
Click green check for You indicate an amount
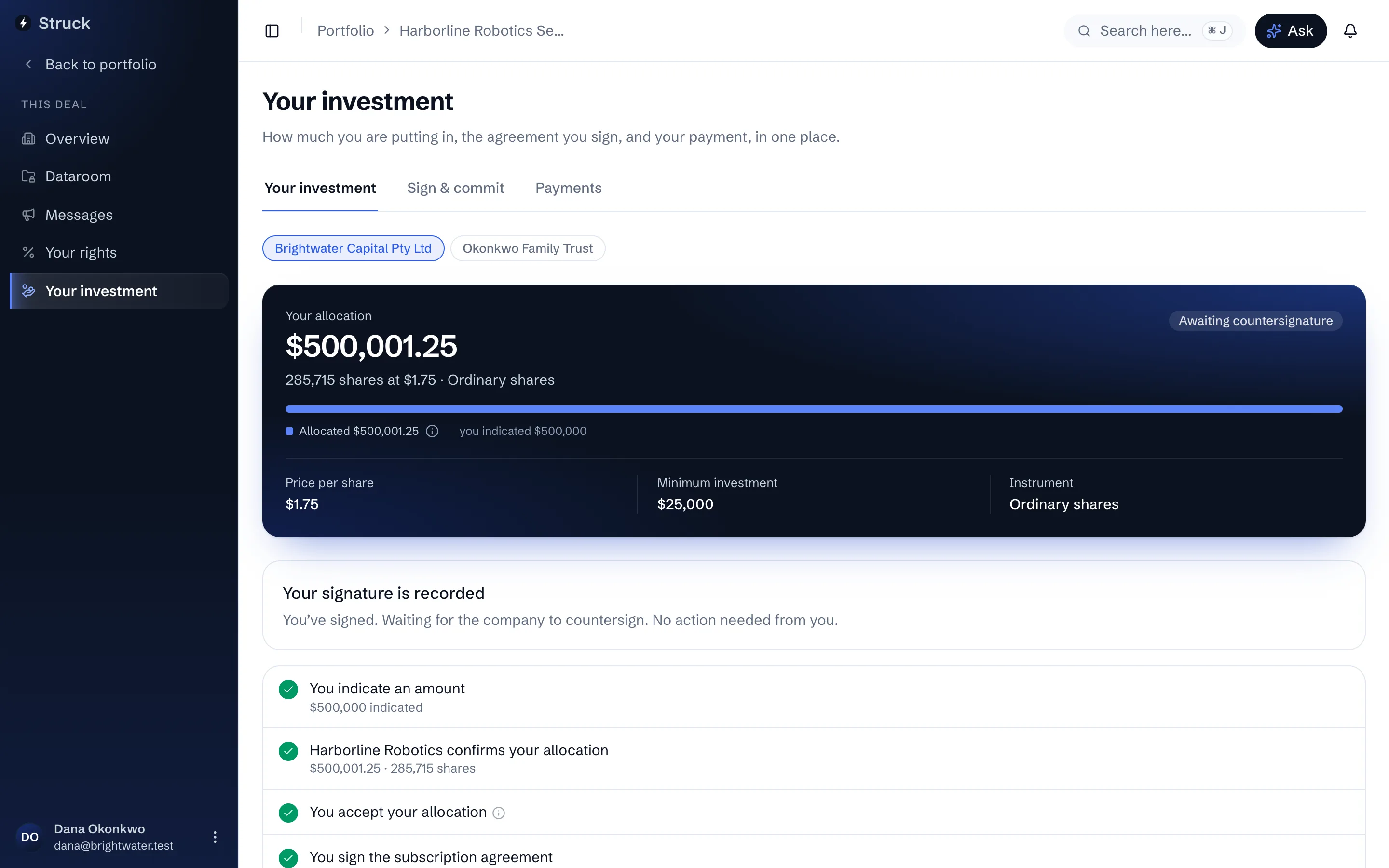tap(288, 690)
